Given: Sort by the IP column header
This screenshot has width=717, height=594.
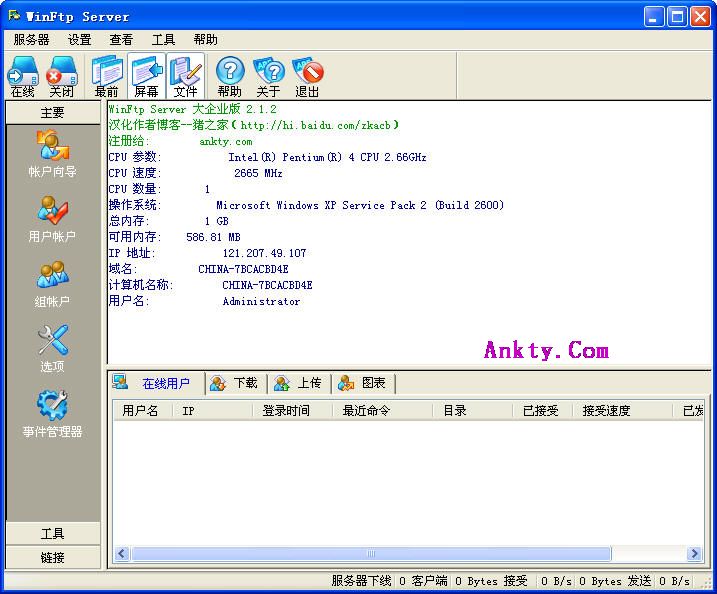Looking at the screenshot, I should tap(212, 411).
